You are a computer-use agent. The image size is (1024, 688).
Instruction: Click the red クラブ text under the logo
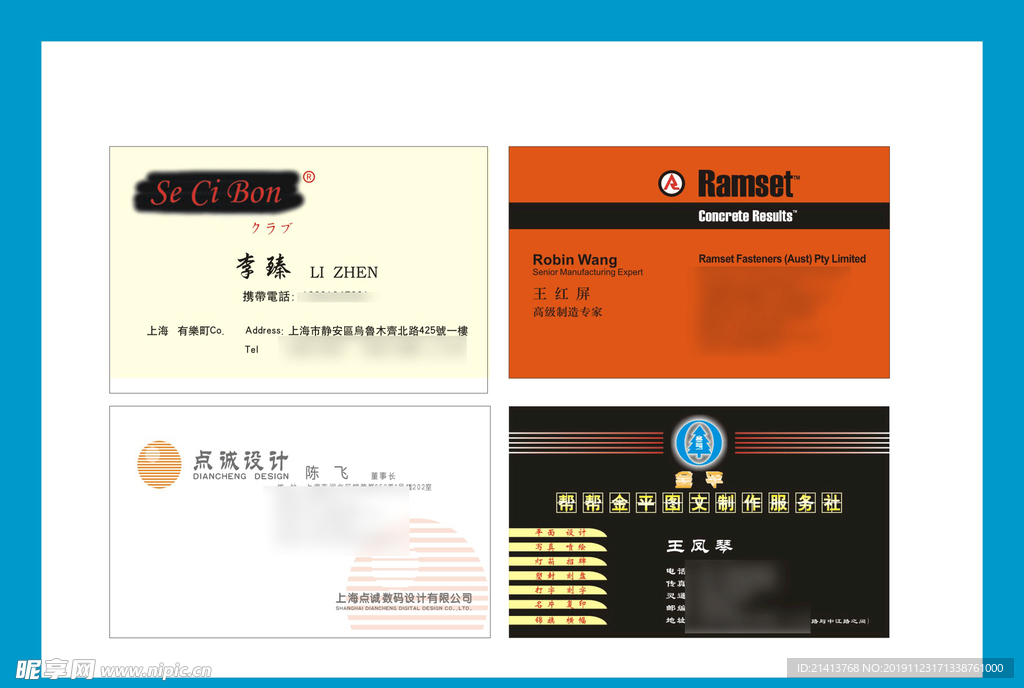pyautogui.click(x=272, y=228)
